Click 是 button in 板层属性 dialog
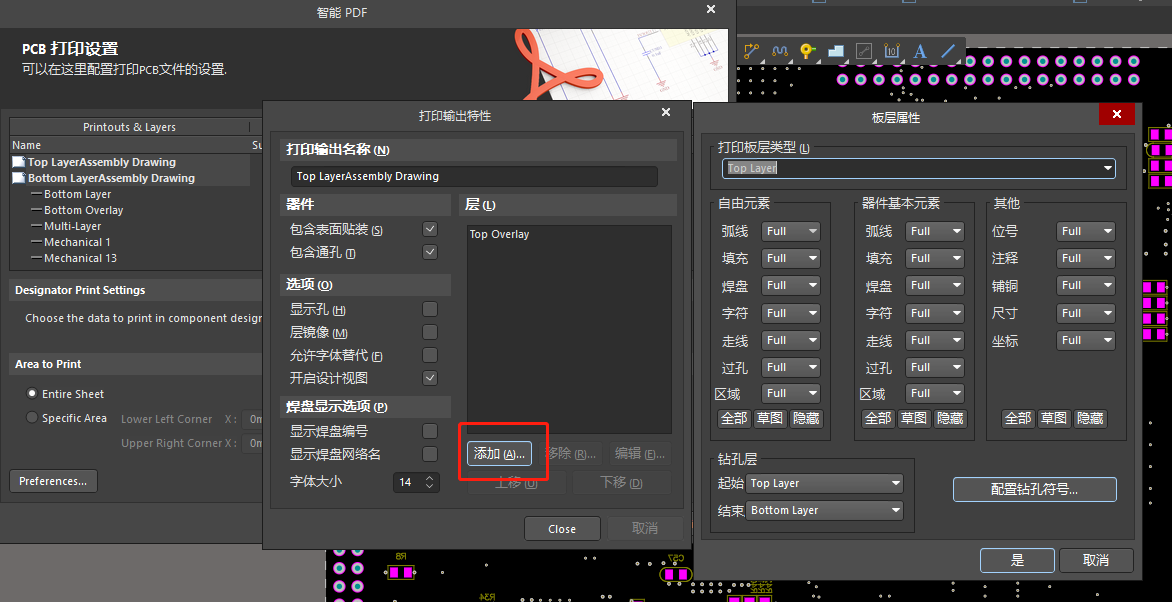The width and height of the screenshot is (1172, 602). (1017, 560)
